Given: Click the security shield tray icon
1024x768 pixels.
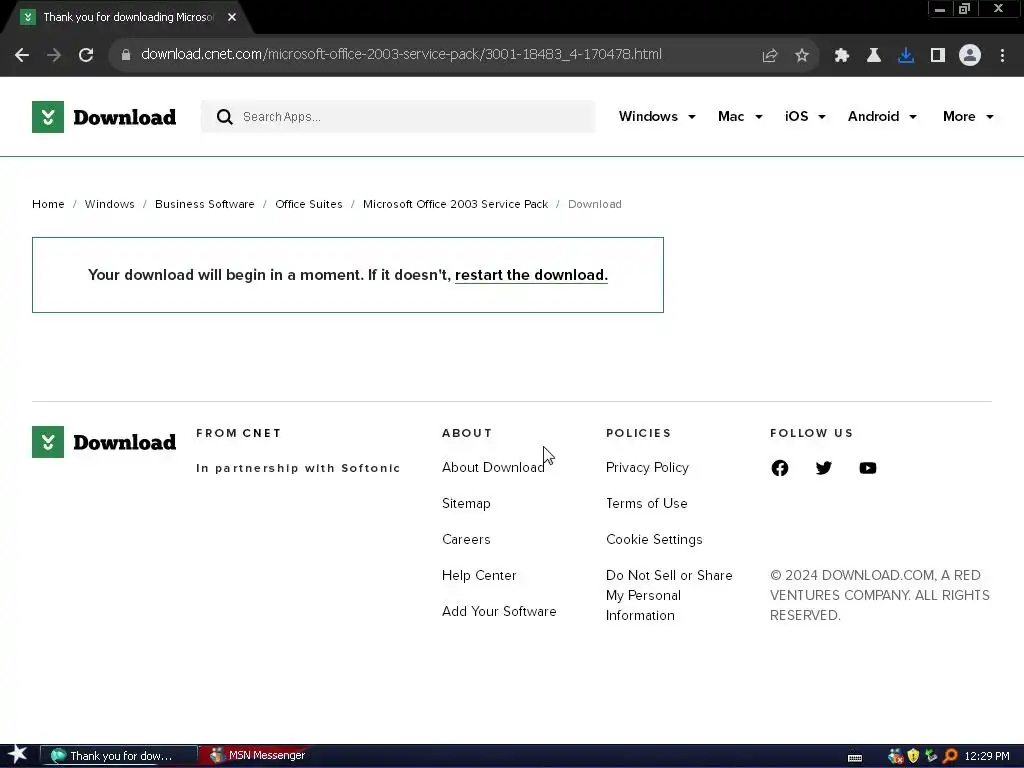Looking at the screenshot, I should 913,756.
